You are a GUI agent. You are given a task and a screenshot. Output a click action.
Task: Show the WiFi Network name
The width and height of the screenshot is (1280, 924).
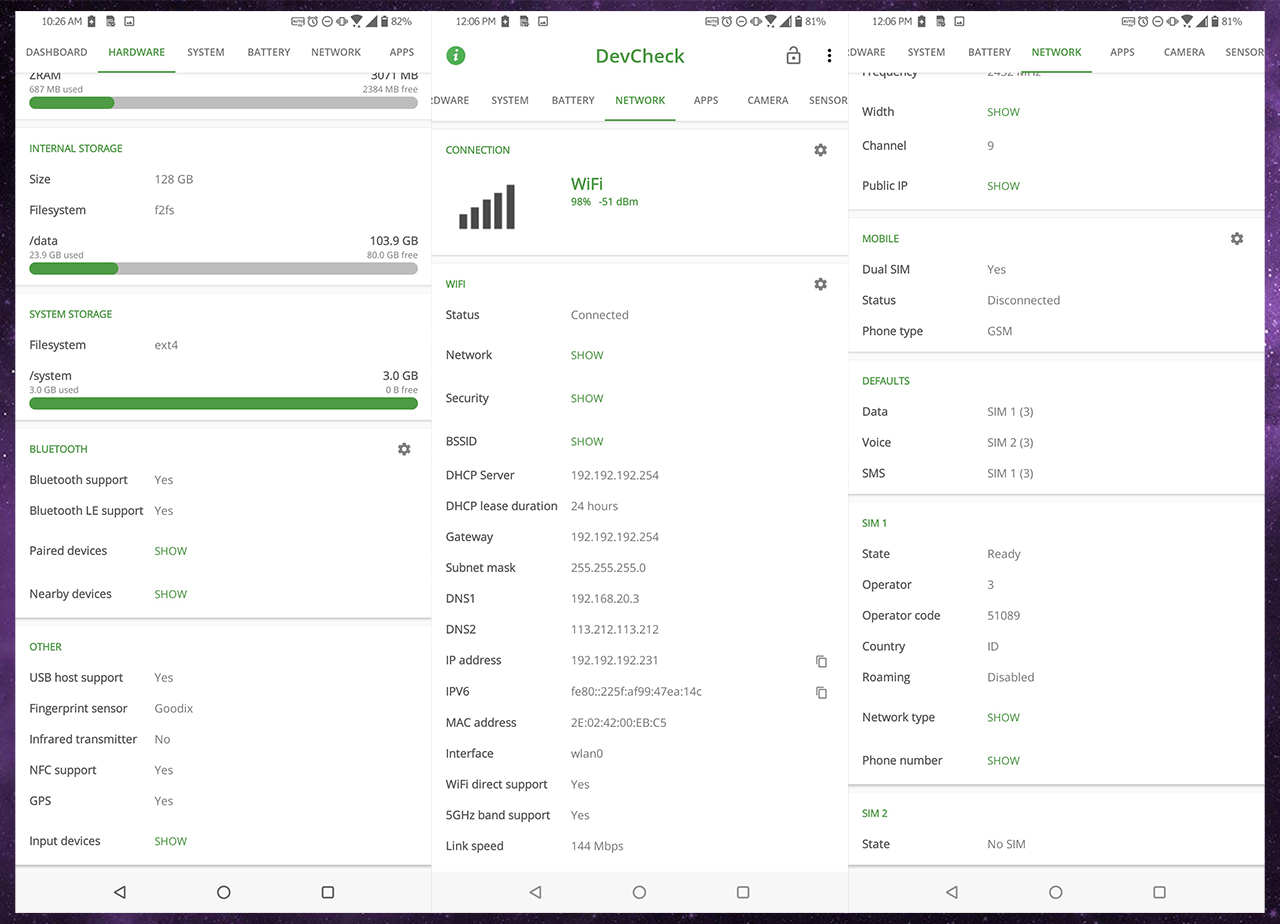(587, 355)
